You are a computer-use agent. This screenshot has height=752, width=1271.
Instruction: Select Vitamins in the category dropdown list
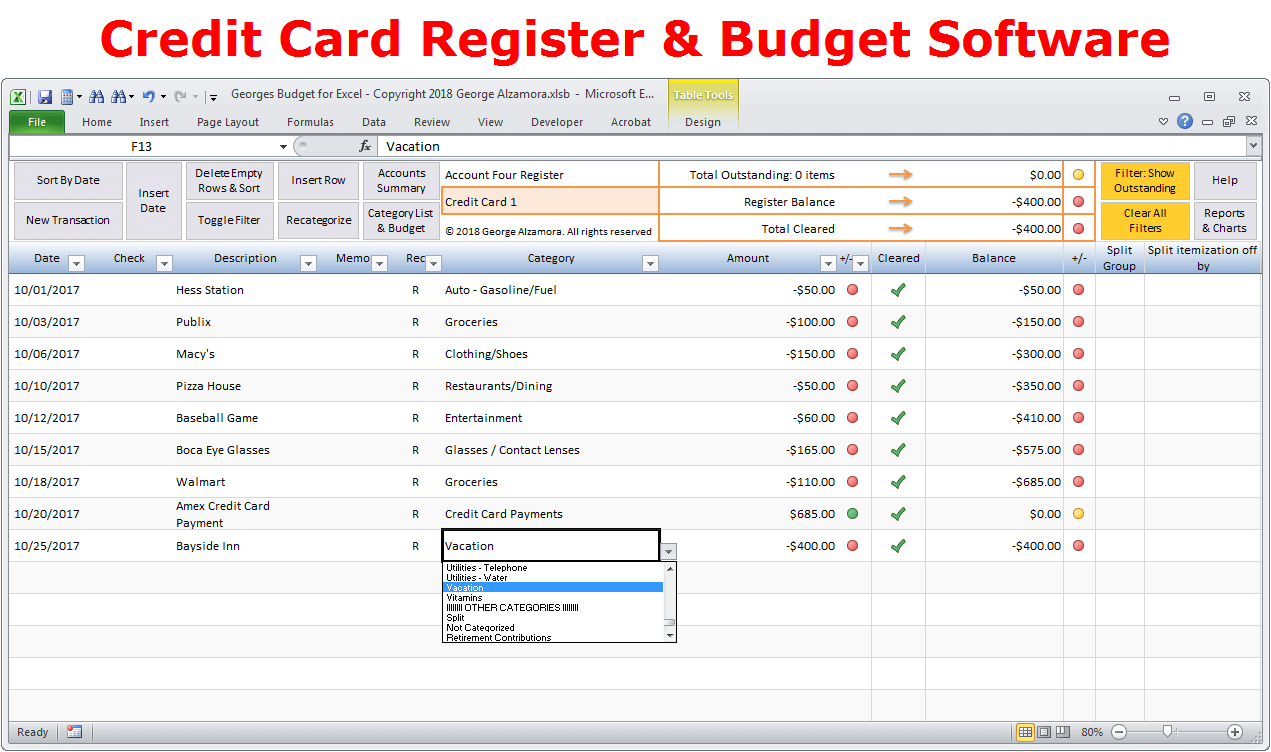coord(464,598)
